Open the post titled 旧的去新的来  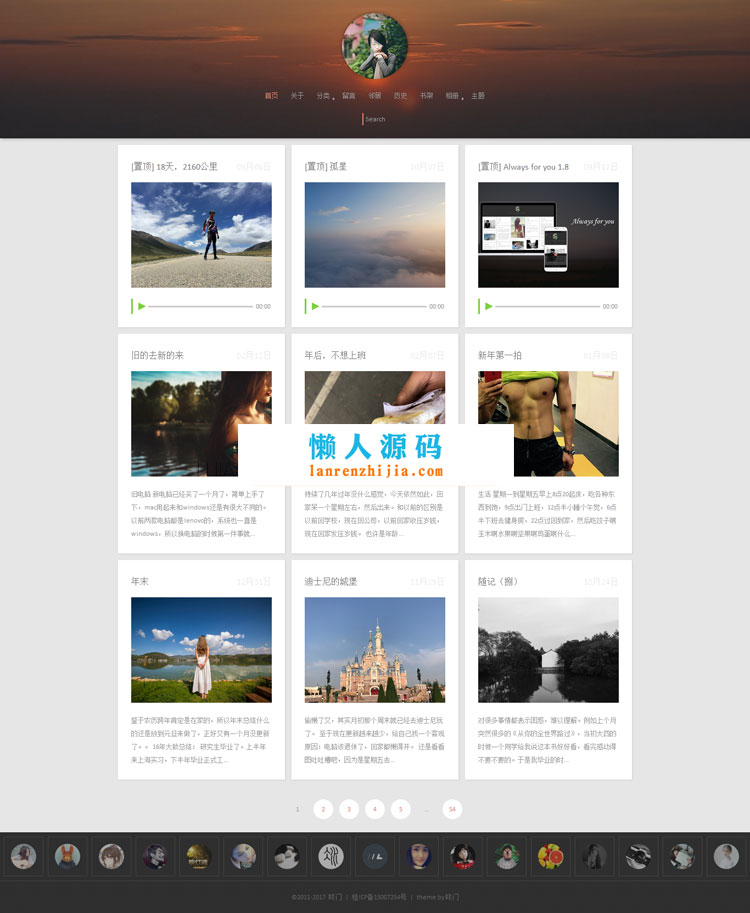157,355
